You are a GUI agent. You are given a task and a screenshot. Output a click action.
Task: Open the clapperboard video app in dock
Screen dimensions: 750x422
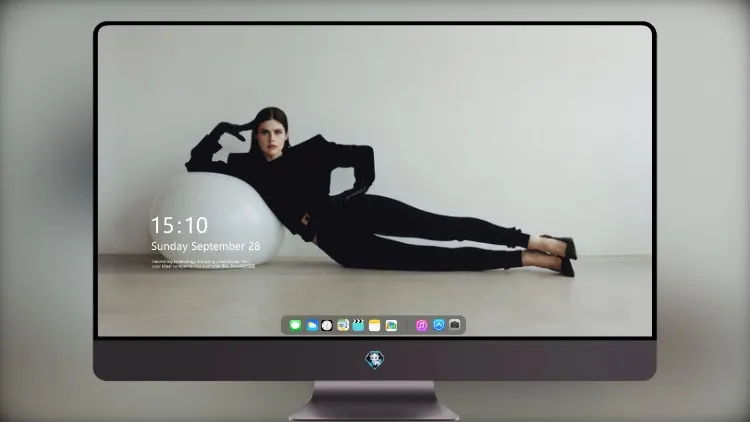point(358,326)
